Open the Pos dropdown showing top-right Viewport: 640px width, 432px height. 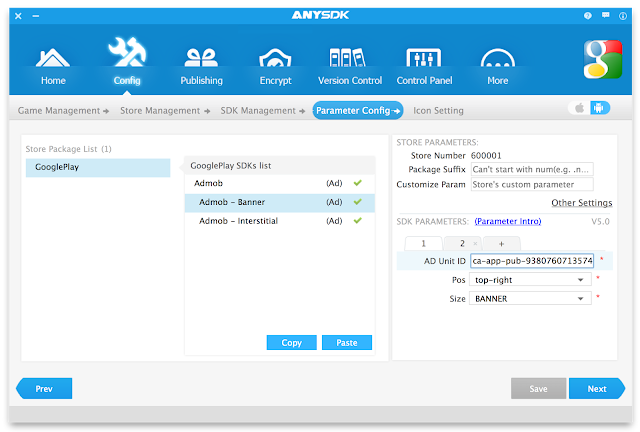pos(530,280)
